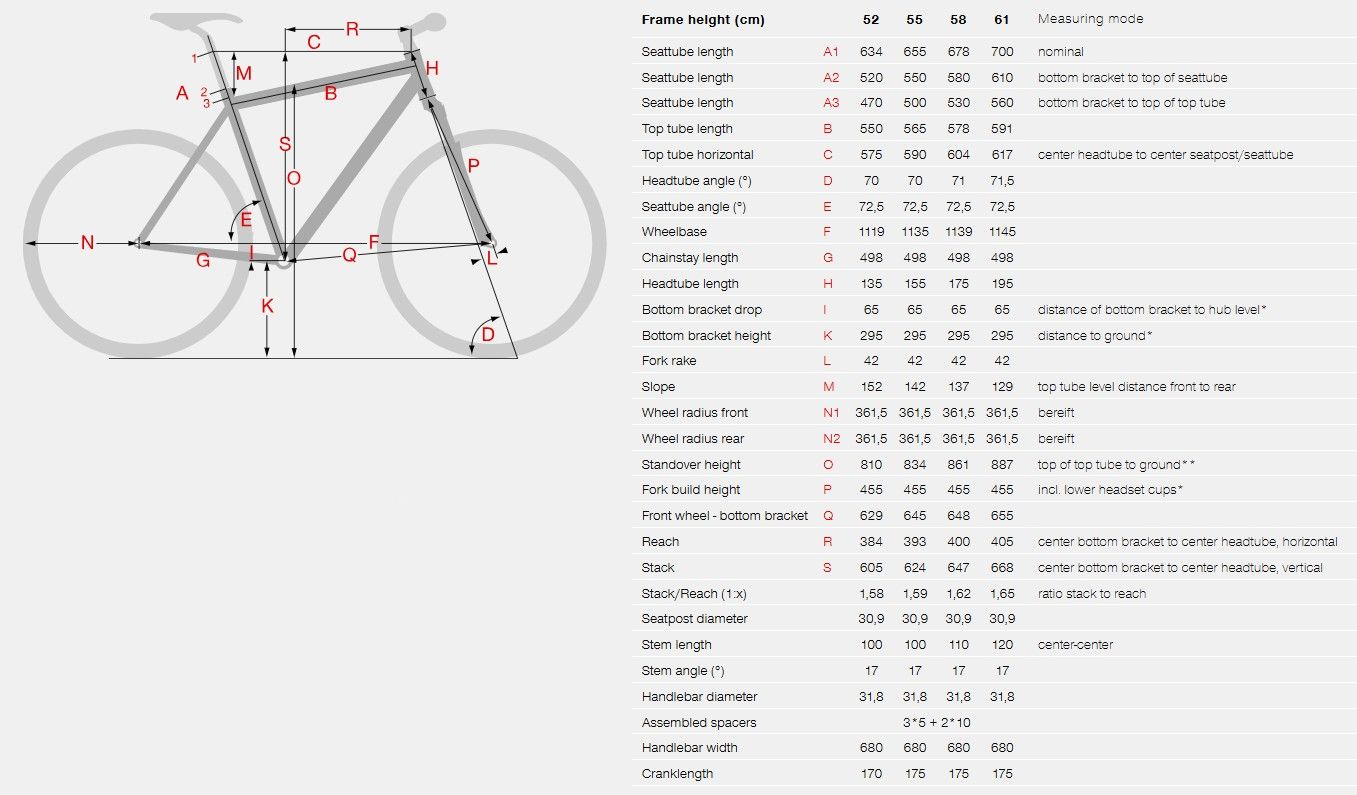The height and width of the screenshot is (795, 1357).
Task: Select the Wheelbase row label
Action: pos(674,232)
